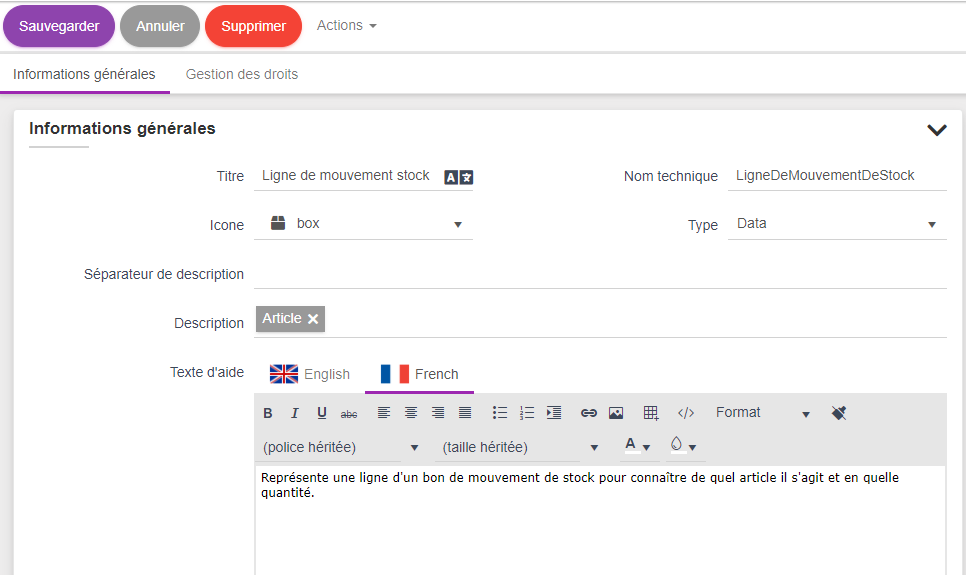The height and width of the screenshot is (575, 966).
Task: Click the clean formatting icon
Action: (x=839, y=413)
